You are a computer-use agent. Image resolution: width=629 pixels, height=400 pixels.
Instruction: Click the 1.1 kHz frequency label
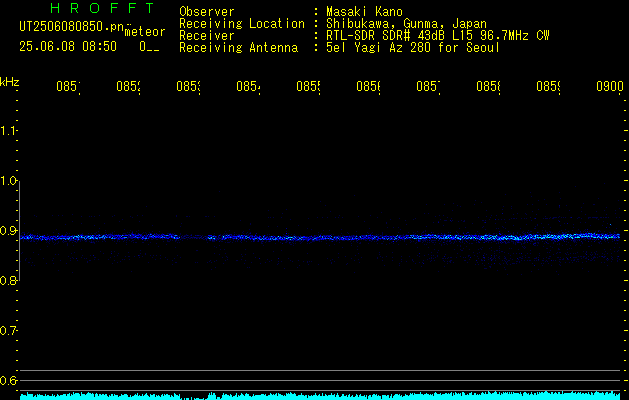[x=8, y=130]
